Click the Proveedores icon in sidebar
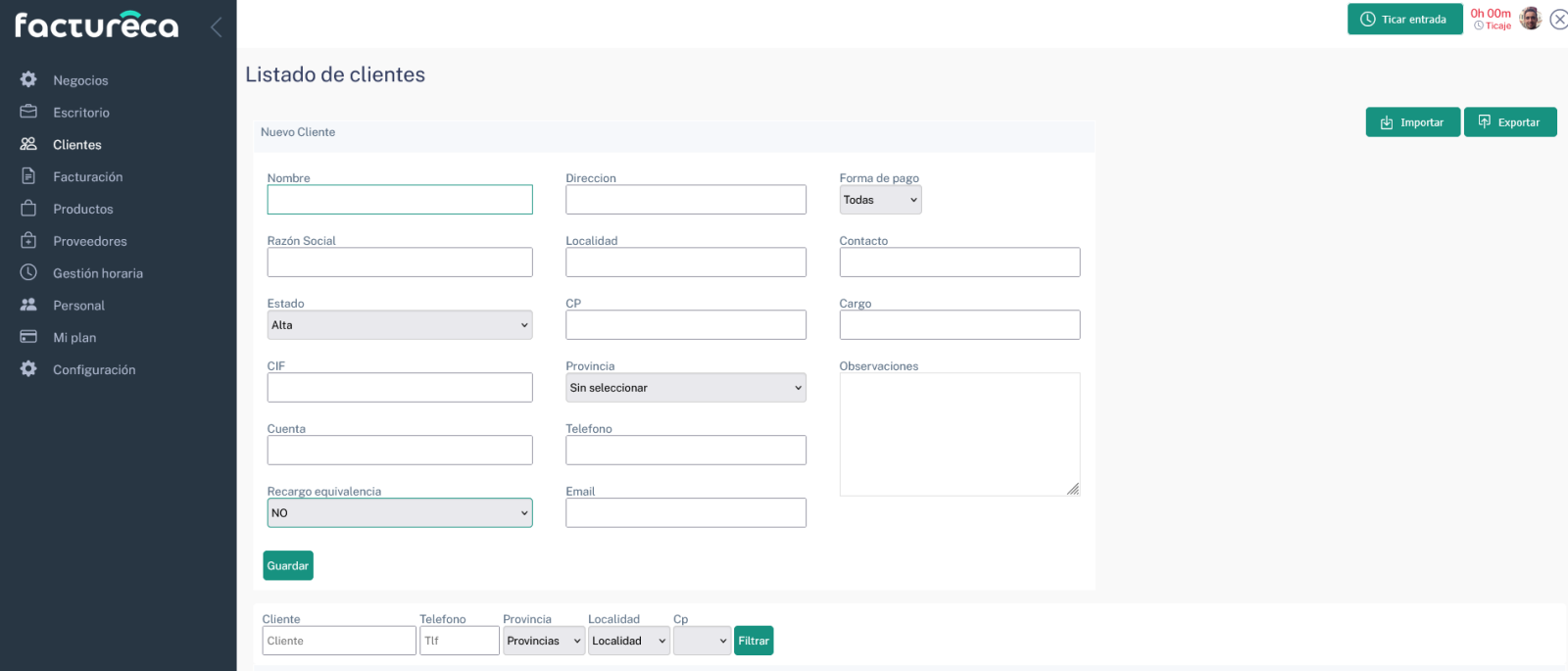This screenshot has height=671, width=1568. point(28,241)
